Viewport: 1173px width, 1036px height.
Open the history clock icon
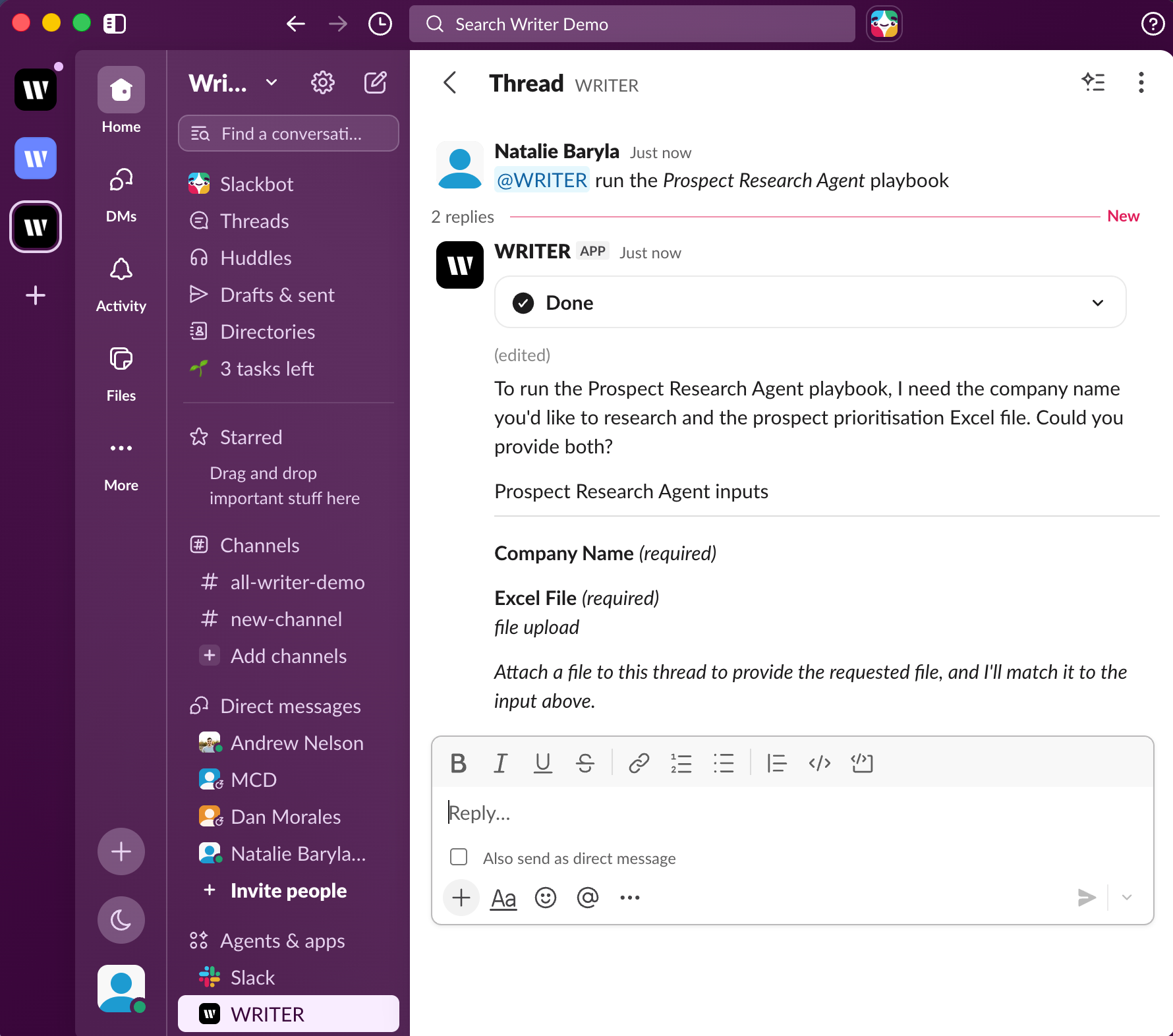tap(380, 24)
